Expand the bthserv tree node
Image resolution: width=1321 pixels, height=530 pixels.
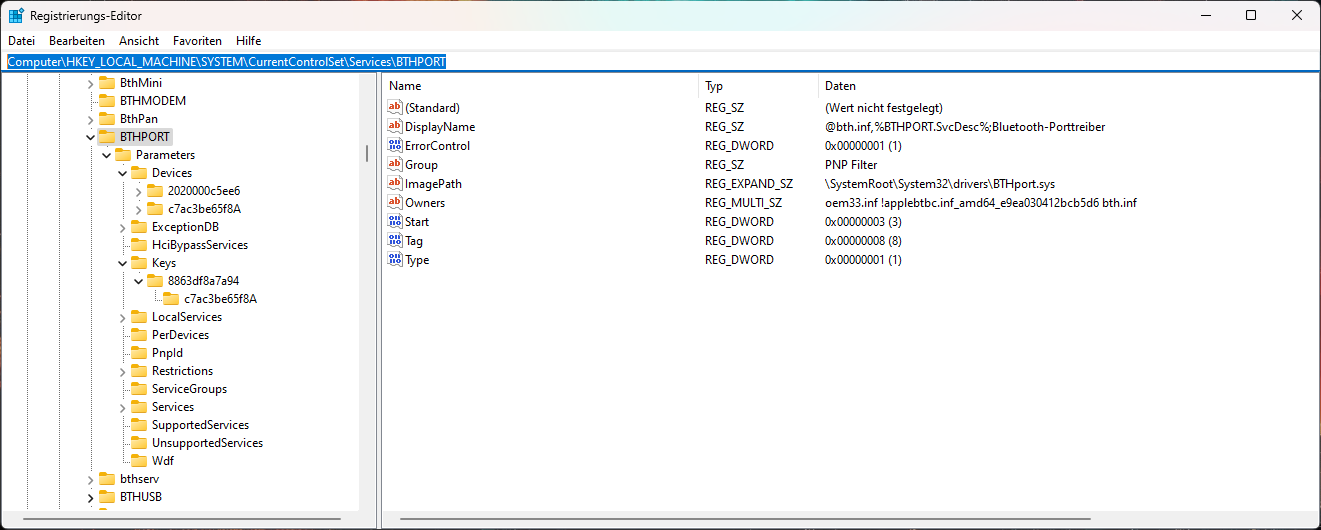coord(90,479)
